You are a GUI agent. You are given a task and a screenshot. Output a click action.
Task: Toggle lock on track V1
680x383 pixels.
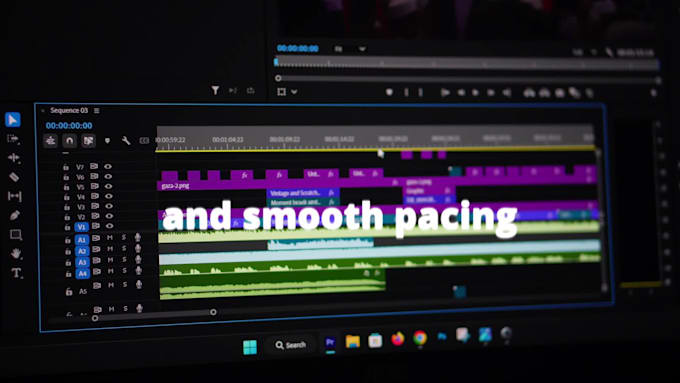tap(68, 227)
